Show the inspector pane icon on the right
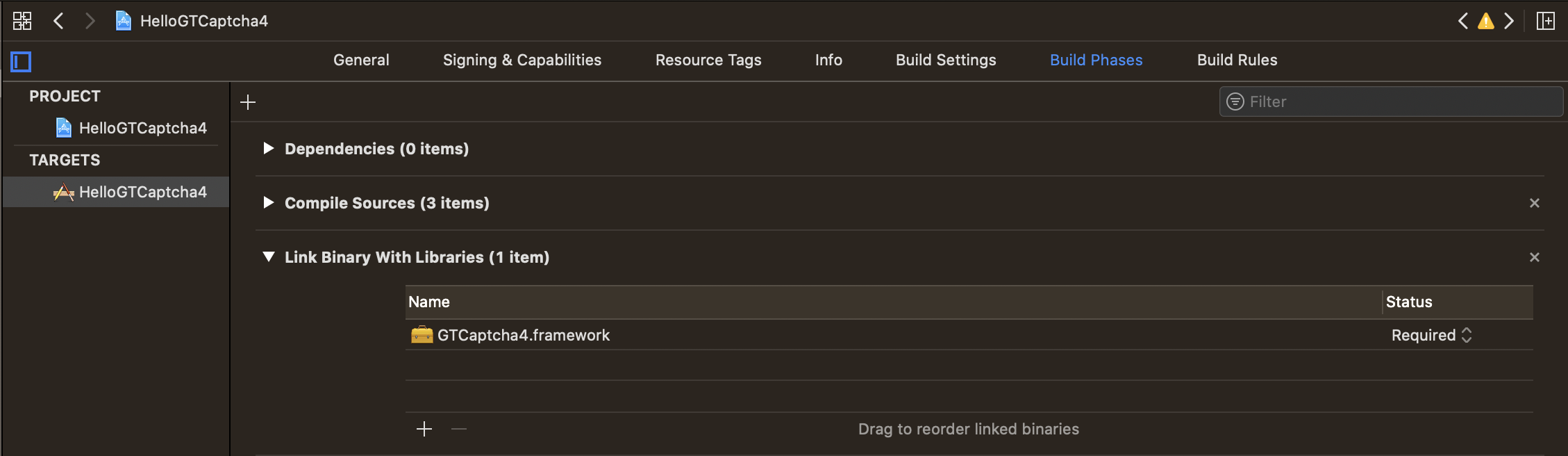 [1546, 21]
